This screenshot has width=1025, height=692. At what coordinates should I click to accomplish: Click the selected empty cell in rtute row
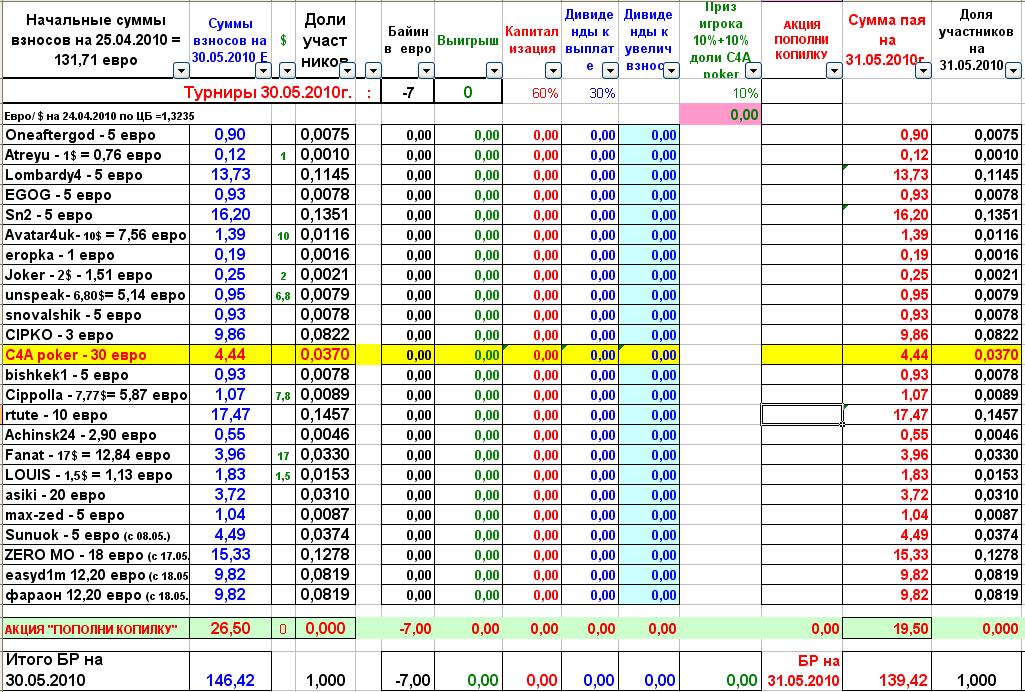click(x=802, y=415)
